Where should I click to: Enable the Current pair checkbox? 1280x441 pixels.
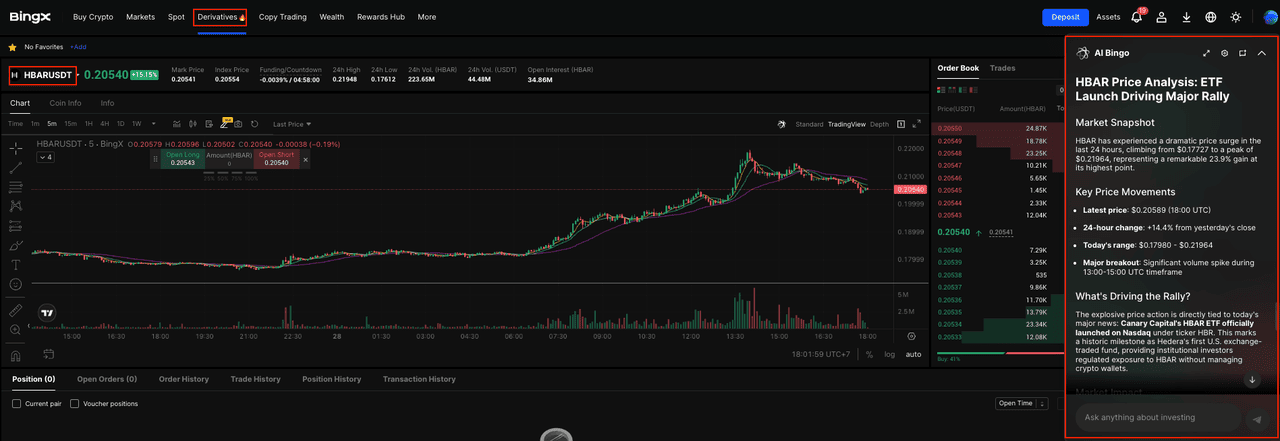17,404
